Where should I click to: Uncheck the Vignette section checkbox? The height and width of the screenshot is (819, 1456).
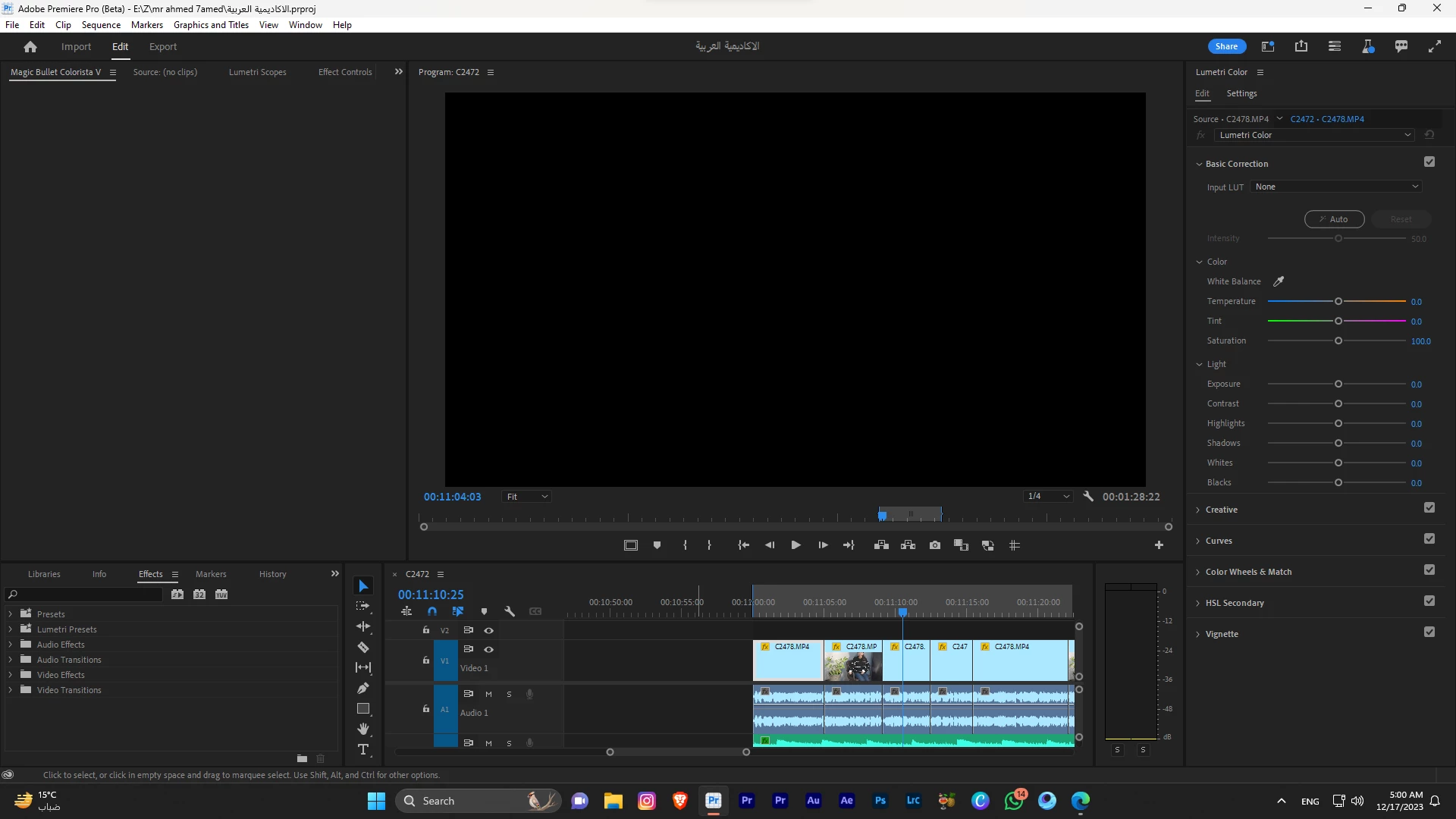pyautogui.click(x=1429, y=632)
